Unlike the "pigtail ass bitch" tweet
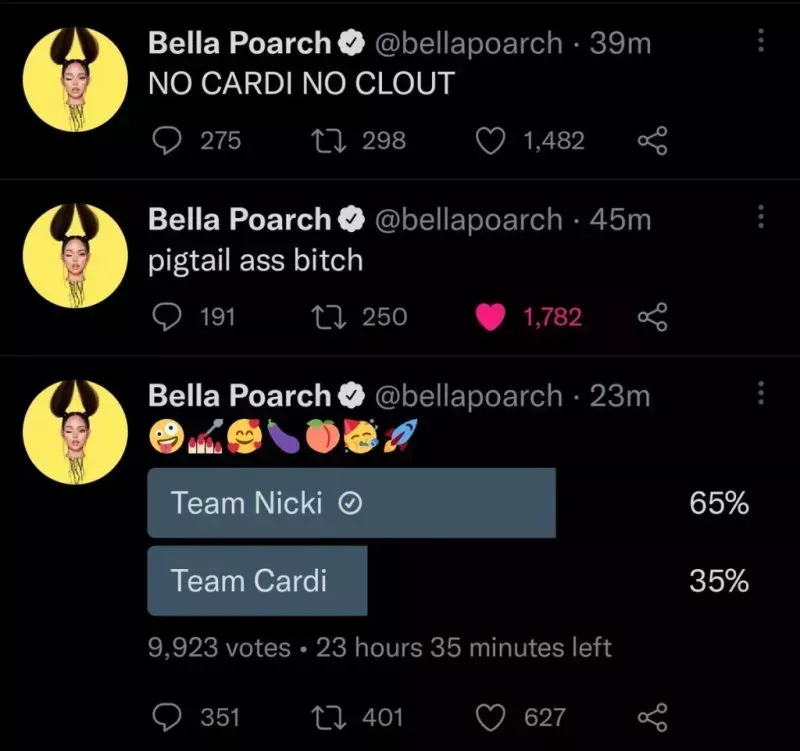This screenshot has height=751, width=800. point(489,318)
